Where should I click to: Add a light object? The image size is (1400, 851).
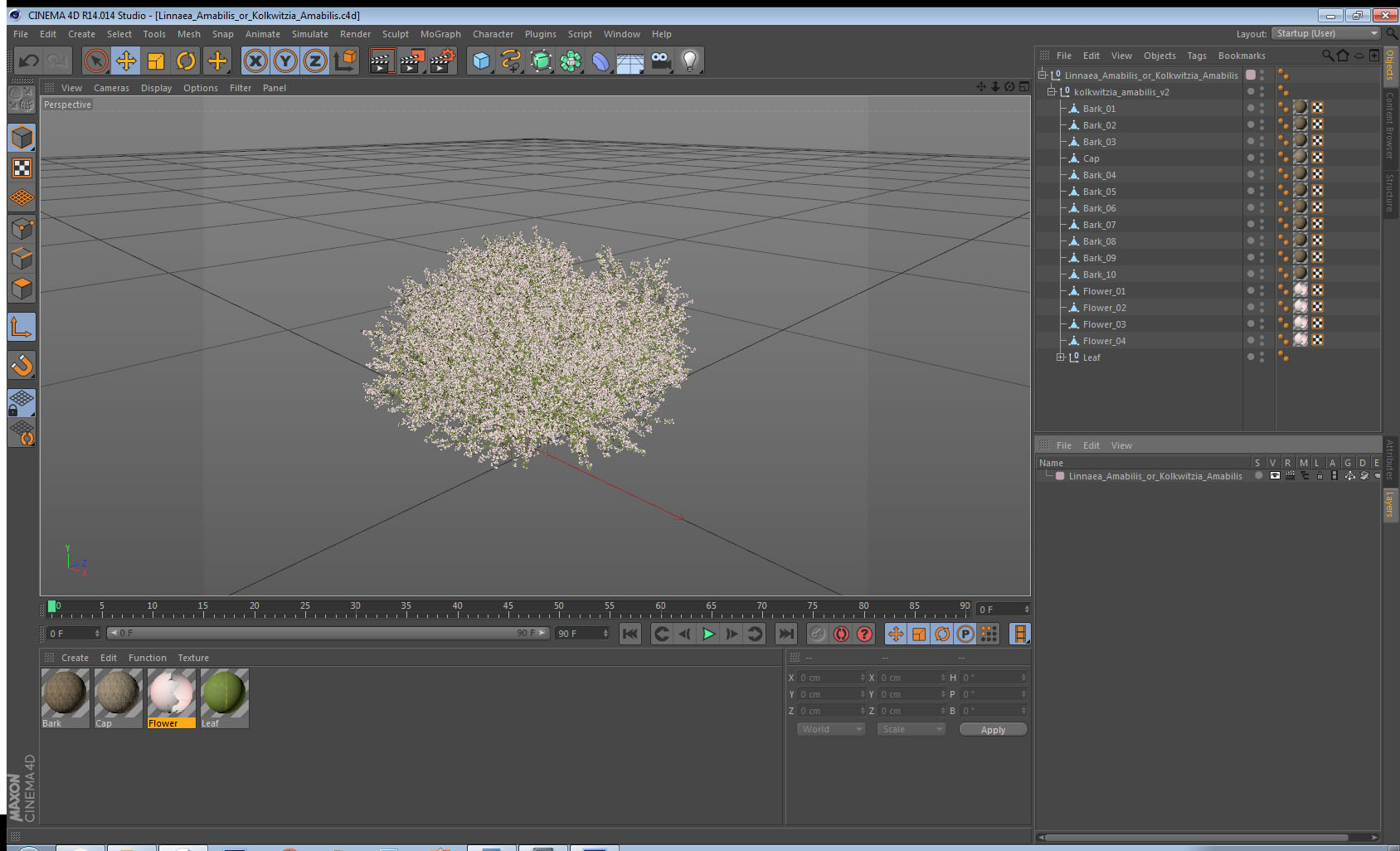(690, 61)
